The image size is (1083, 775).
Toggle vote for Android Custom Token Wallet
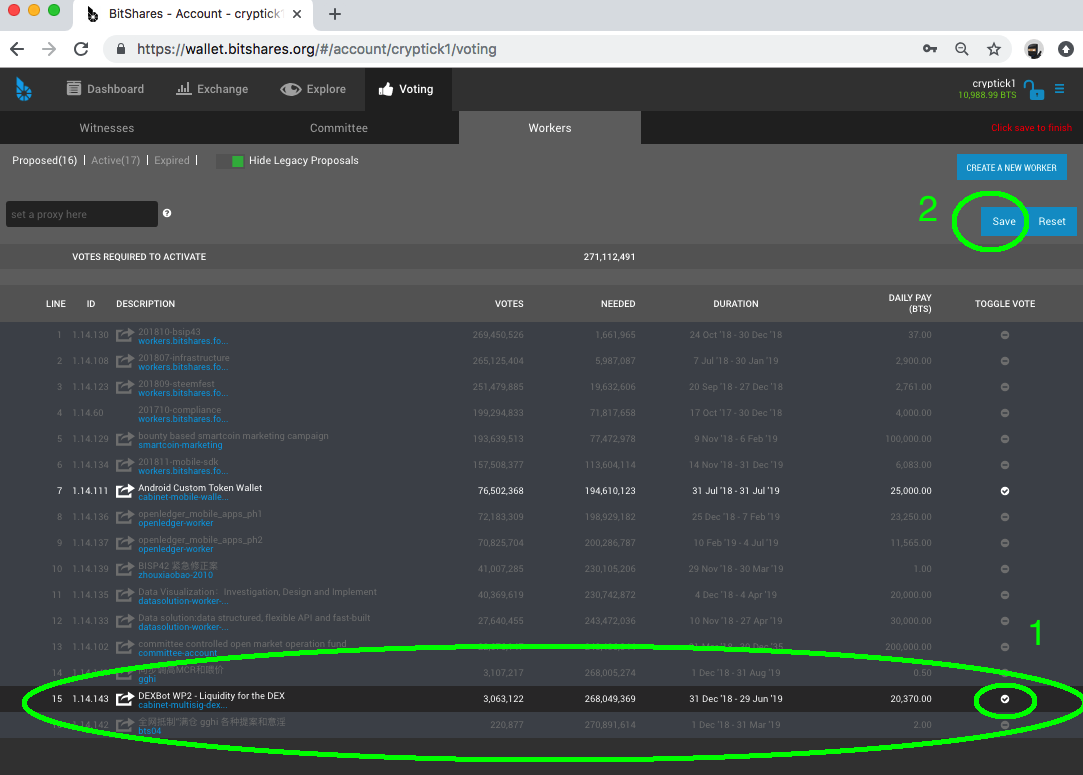pos(1005,491)
